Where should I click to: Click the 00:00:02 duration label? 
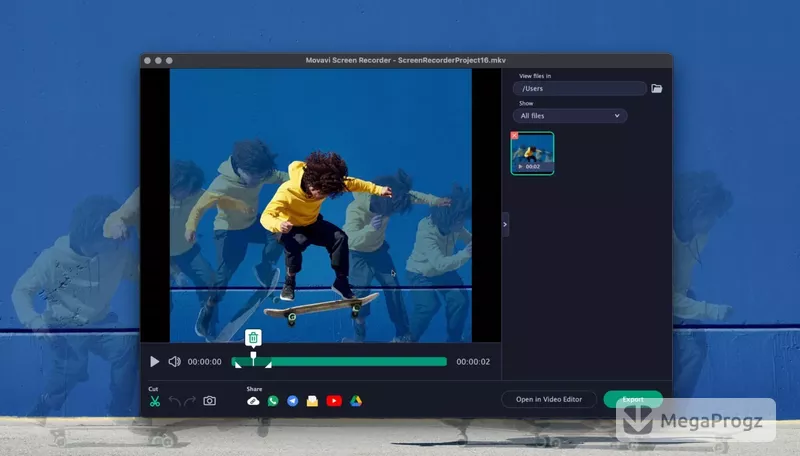tap(473, 362)
